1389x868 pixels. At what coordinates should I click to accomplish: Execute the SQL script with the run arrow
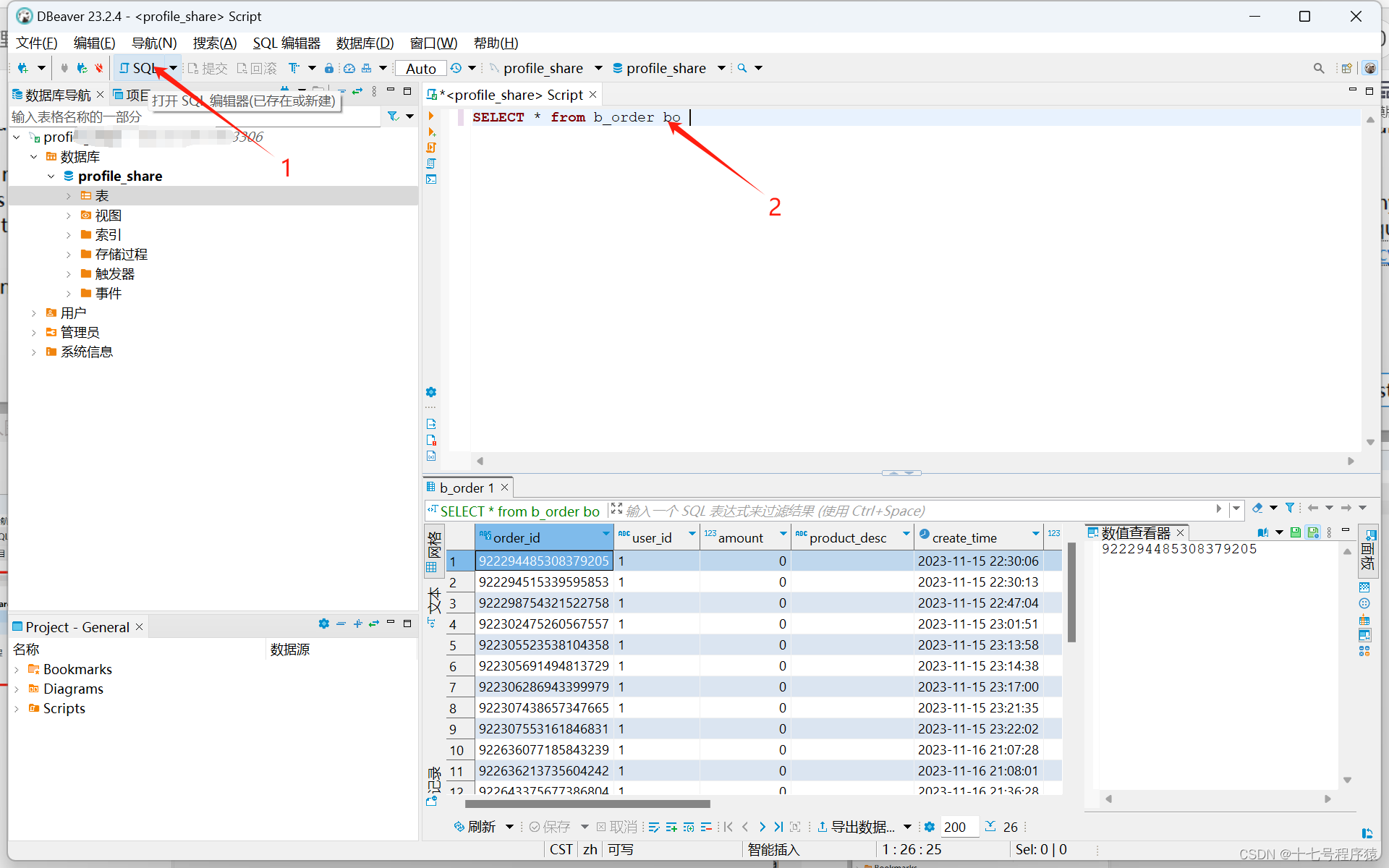click(x=432, y=116)
